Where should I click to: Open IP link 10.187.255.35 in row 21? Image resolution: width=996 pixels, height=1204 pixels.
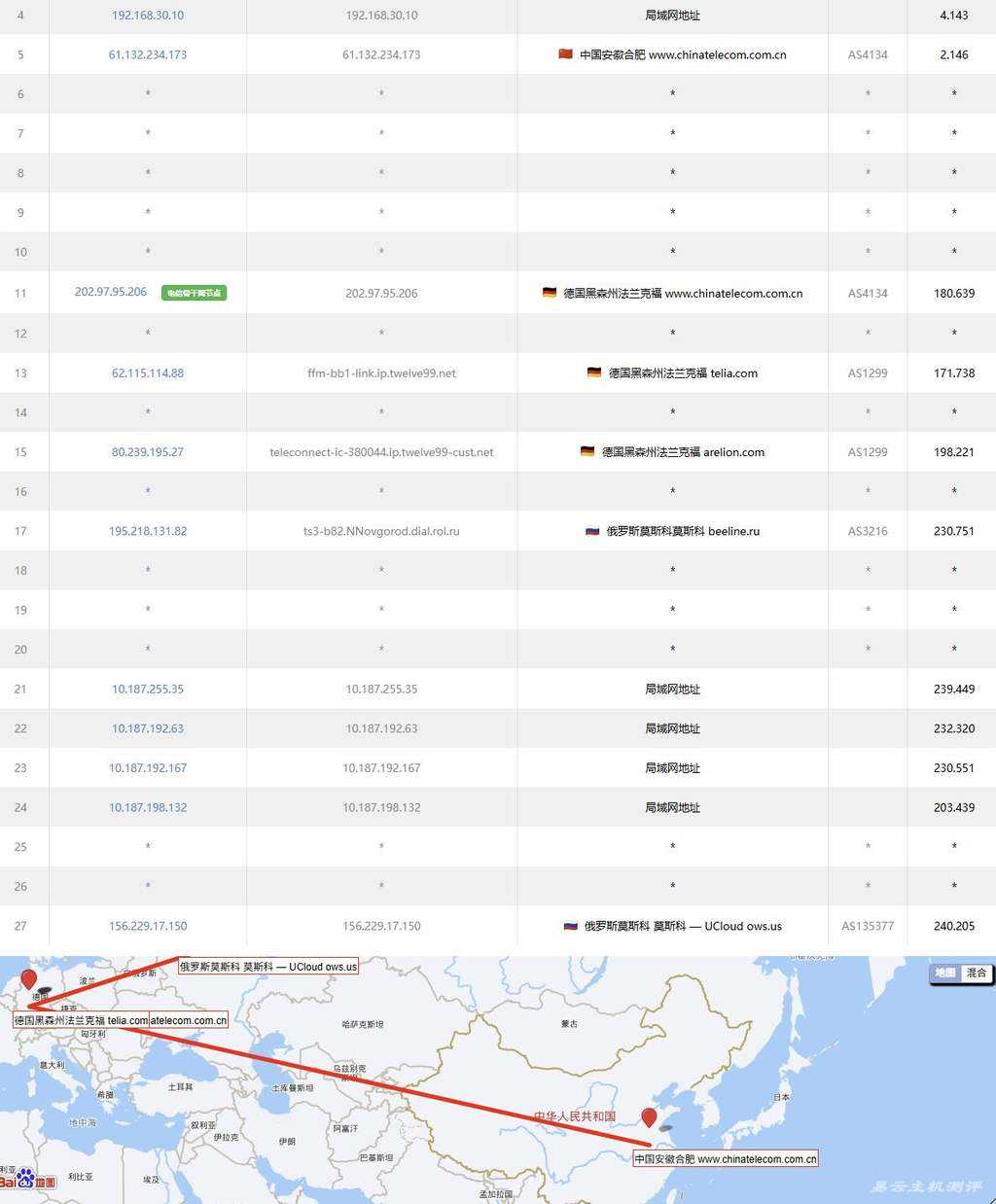pyautogui.click(x=148, y=690)
